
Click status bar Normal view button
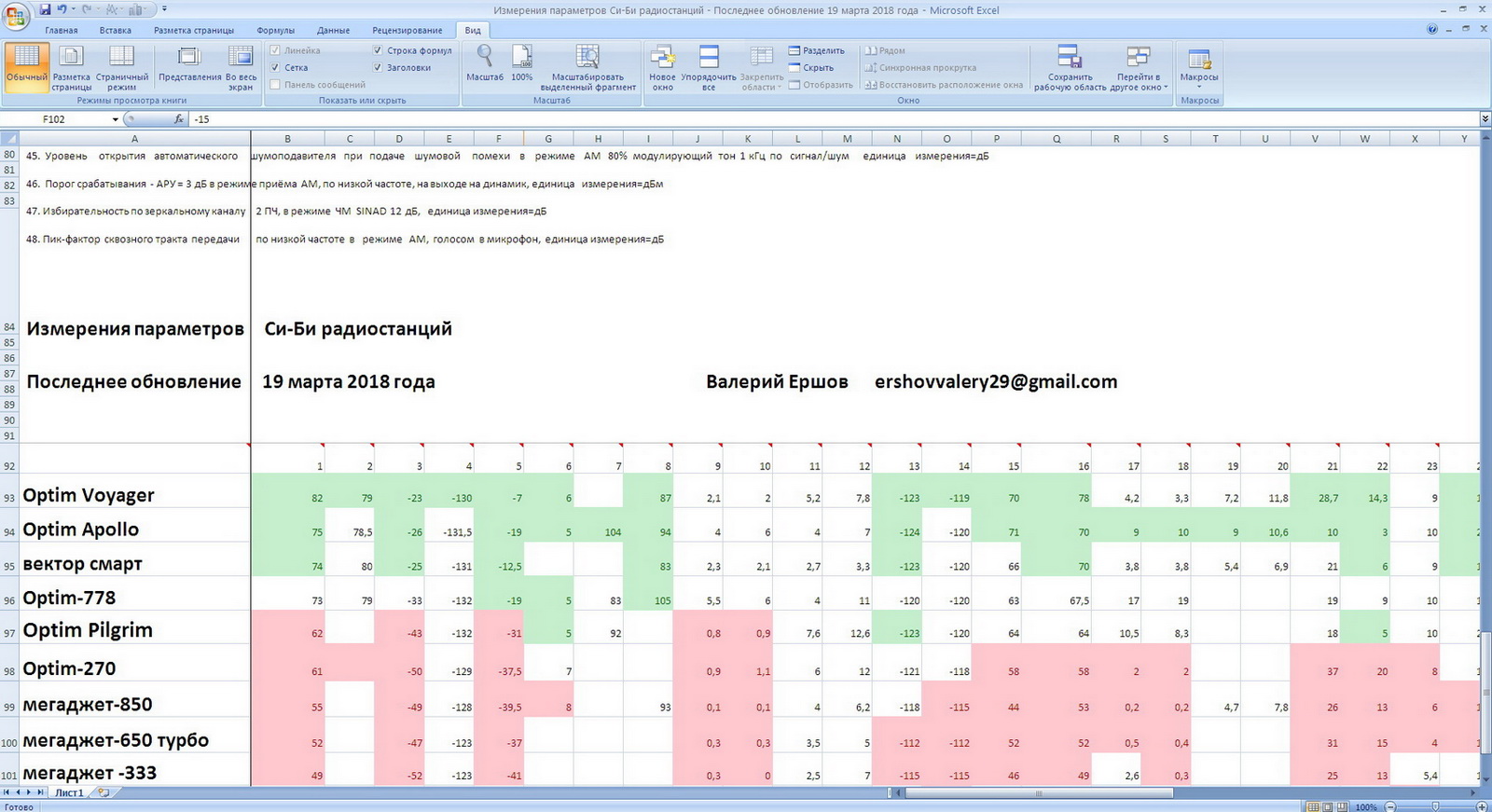(x=1313, y=806)
